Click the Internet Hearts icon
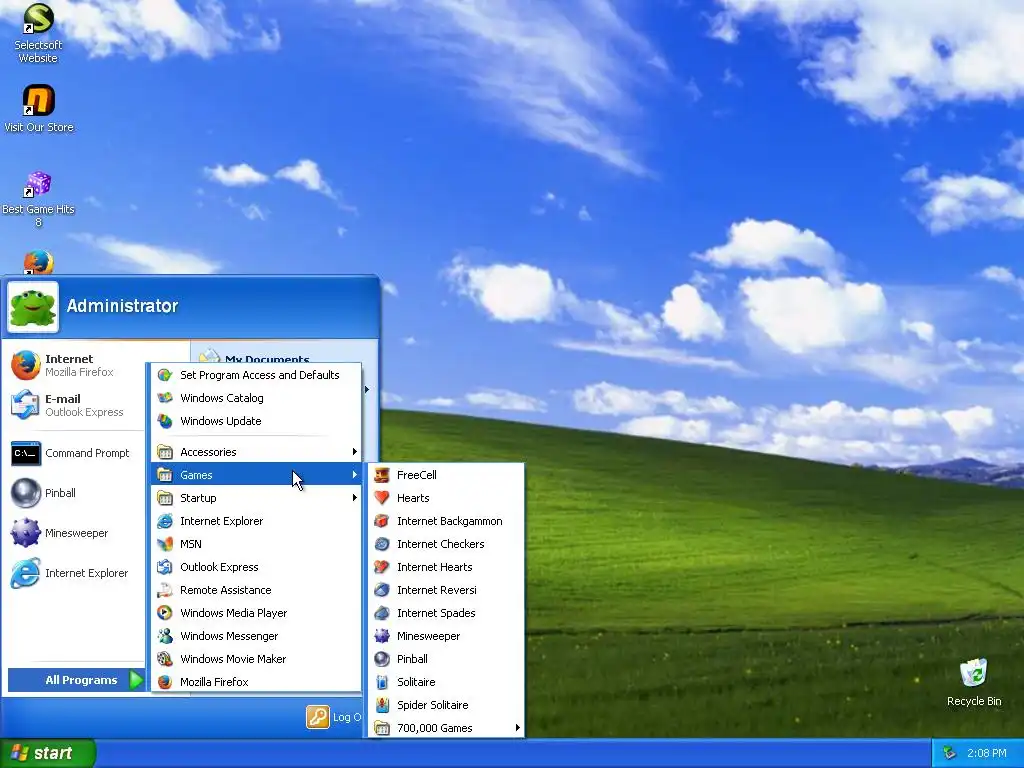 (x=382, y=567)
